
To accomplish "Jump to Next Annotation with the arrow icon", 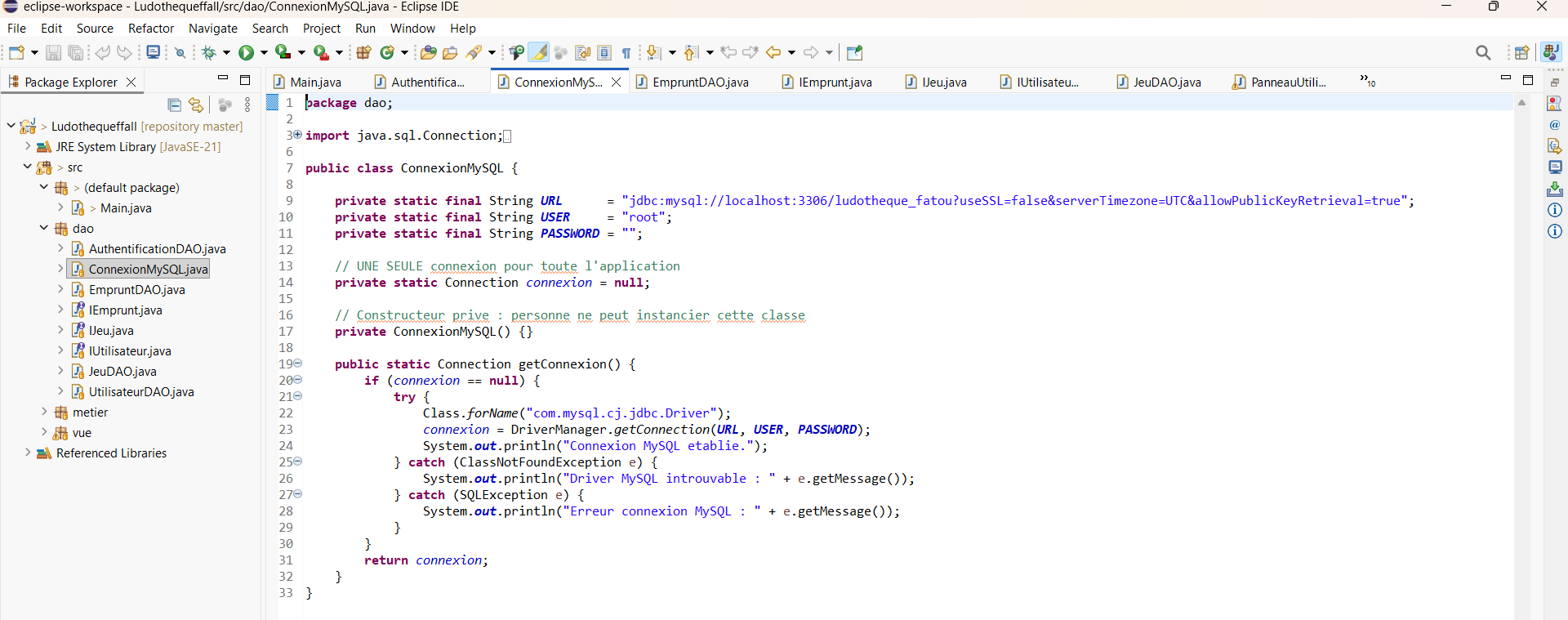I will pyautogui.click(x=653, y=52).
